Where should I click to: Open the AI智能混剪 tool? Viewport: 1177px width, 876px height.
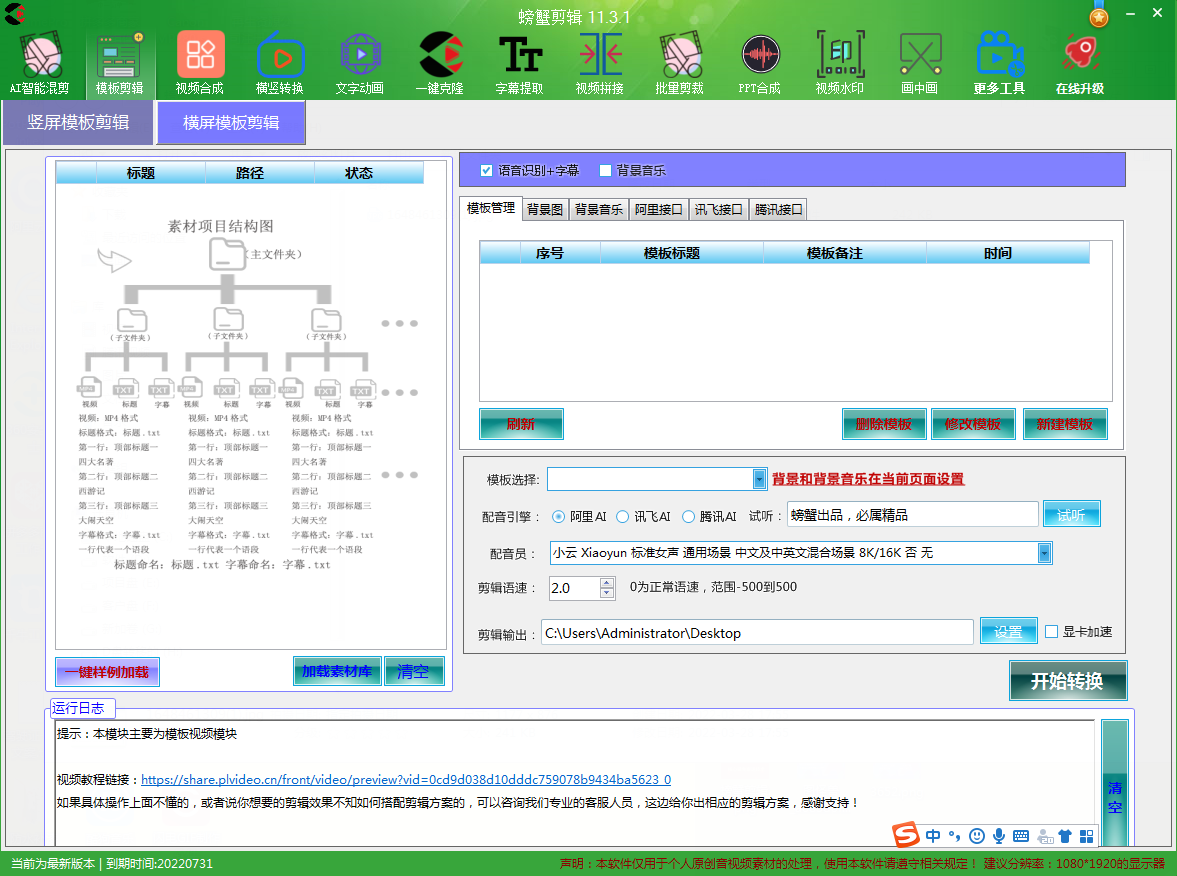[40, 62]
